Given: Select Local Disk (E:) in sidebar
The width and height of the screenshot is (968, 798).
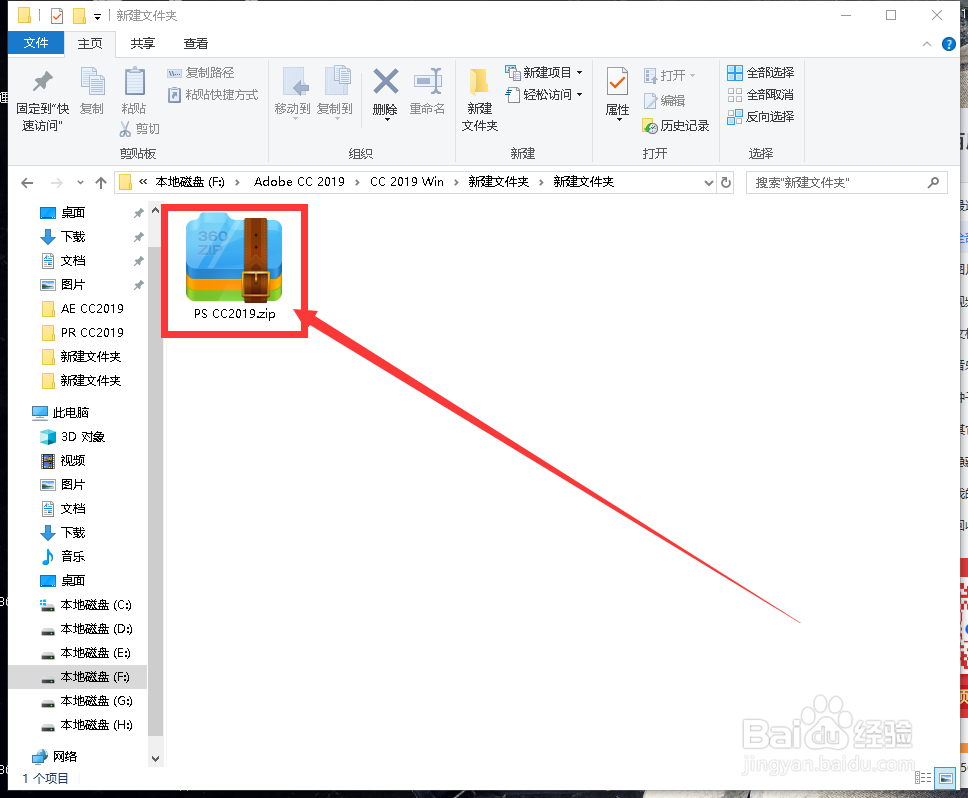Looking at the screenshot, I should click(x=95, y=653).
